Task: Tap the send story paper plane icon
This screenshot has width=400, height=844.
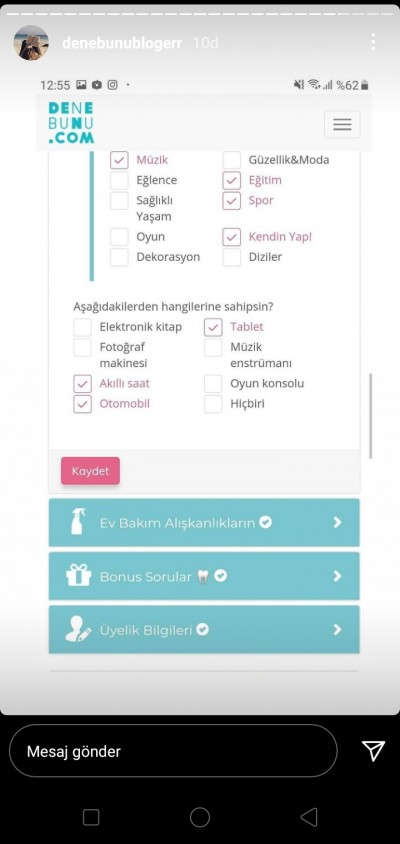Action: [373, 750]
